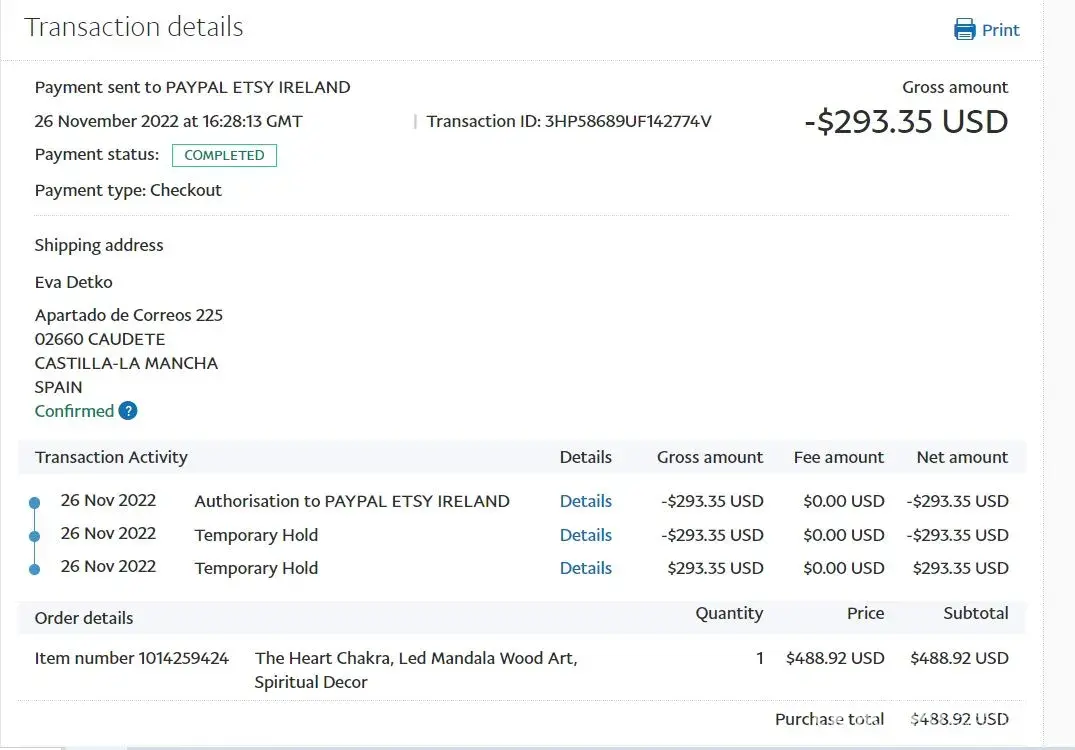Open the help icon beside Confirmed
This screenshot has width=1075, height=750.
tap(128, 411)
